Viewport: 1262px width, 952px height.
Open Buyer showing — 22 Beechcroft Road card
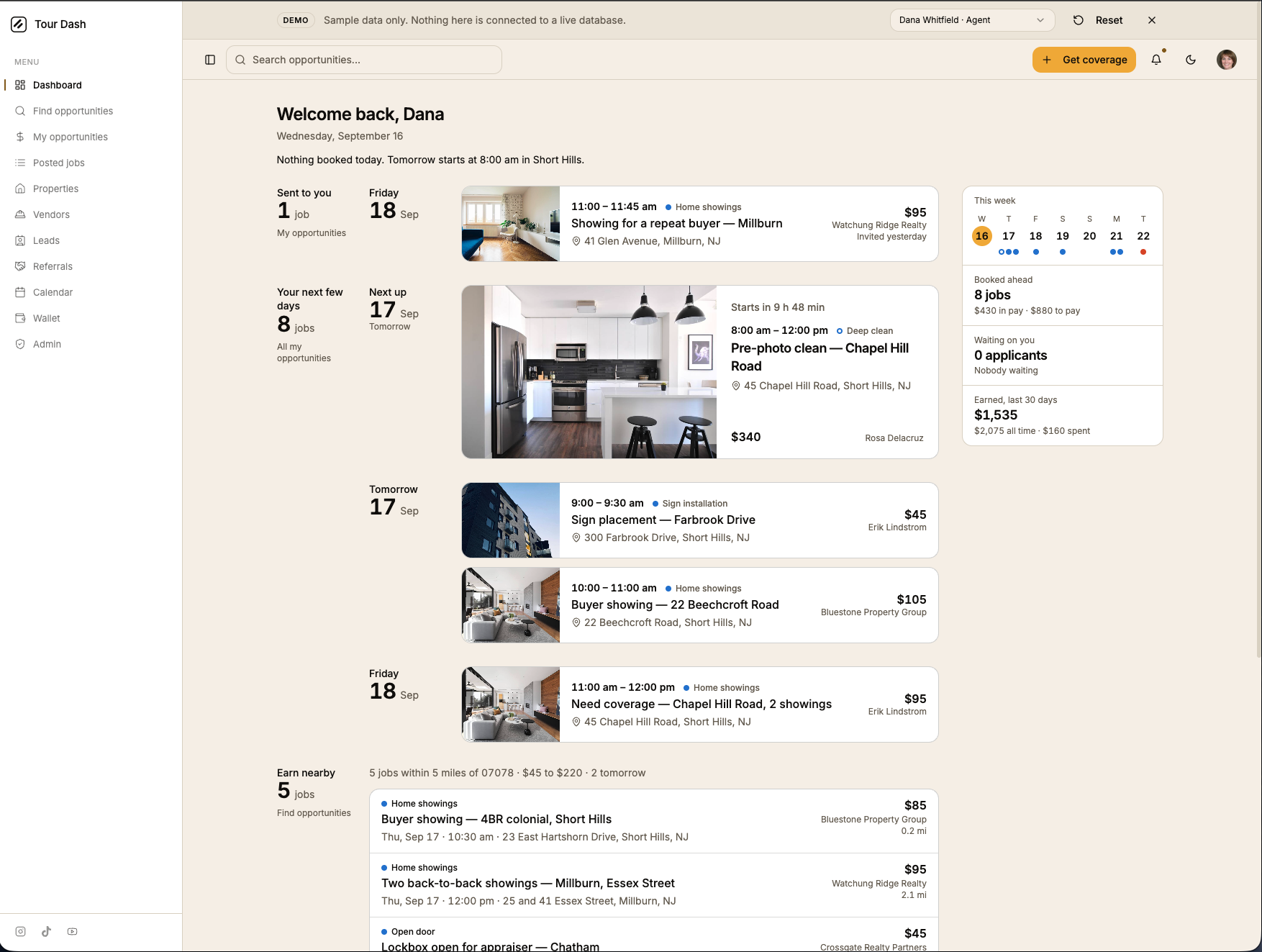(700, 605)
